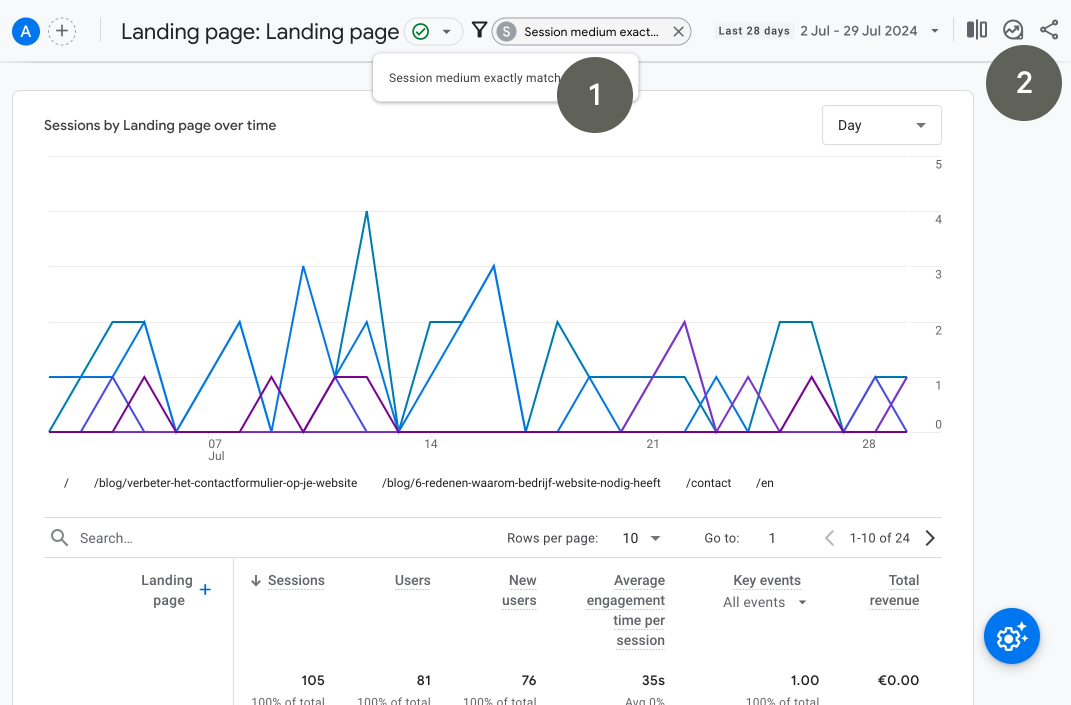Click the Landing page dimension column header

point(168,590)
